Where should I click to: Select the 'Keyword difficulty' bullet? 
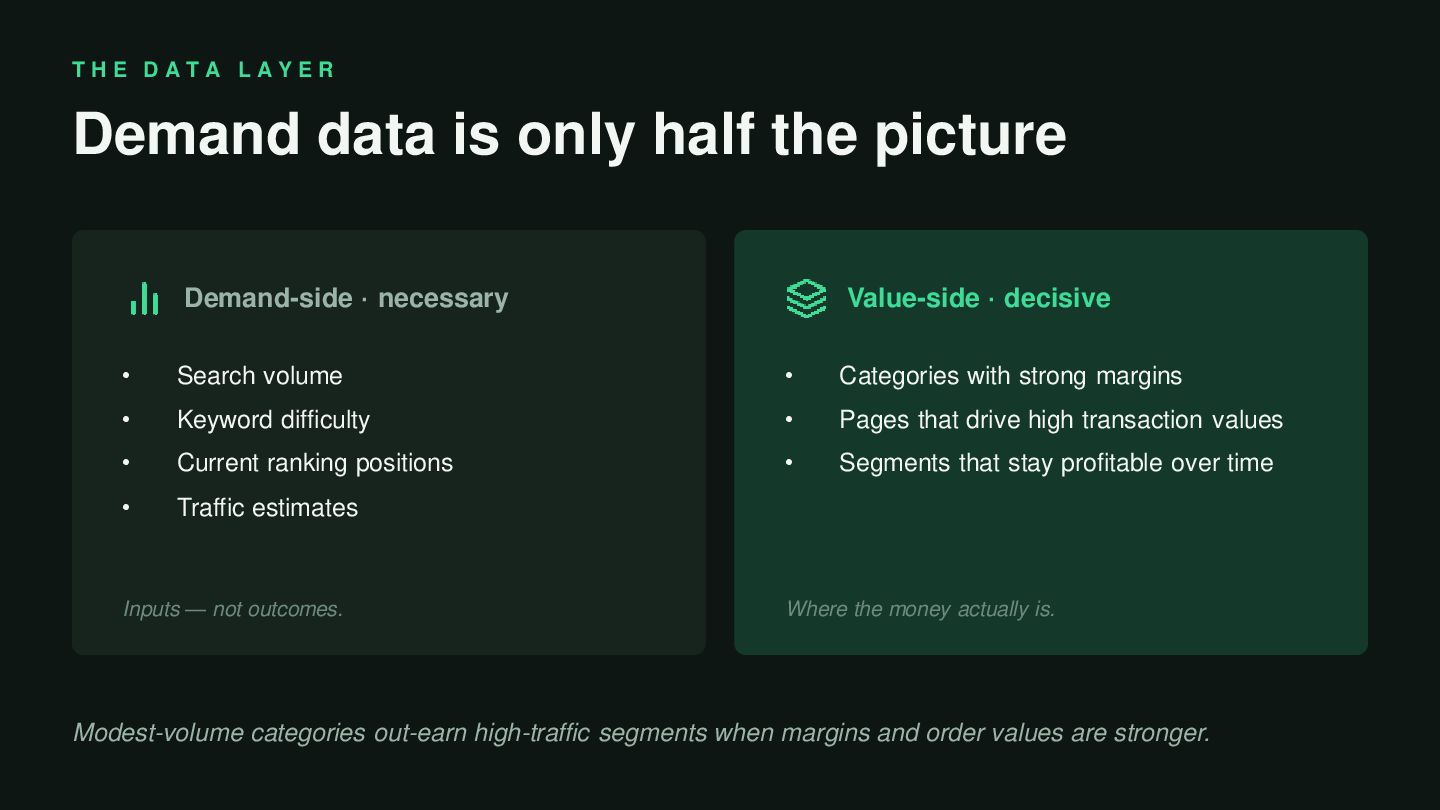[273, 420]
